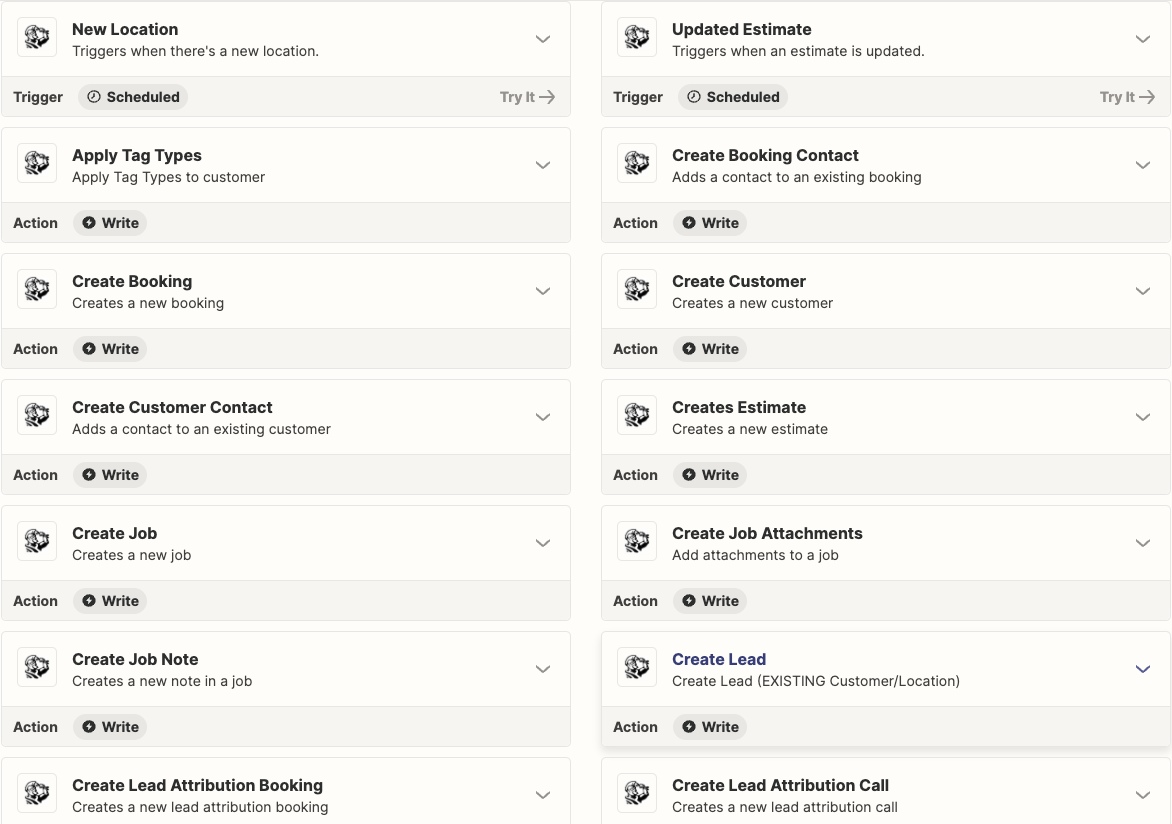The width and height of the screenshot is (1172, 824).
Task: Click the Create Lead Attribution Booking title
Action: tap(197, 785)
